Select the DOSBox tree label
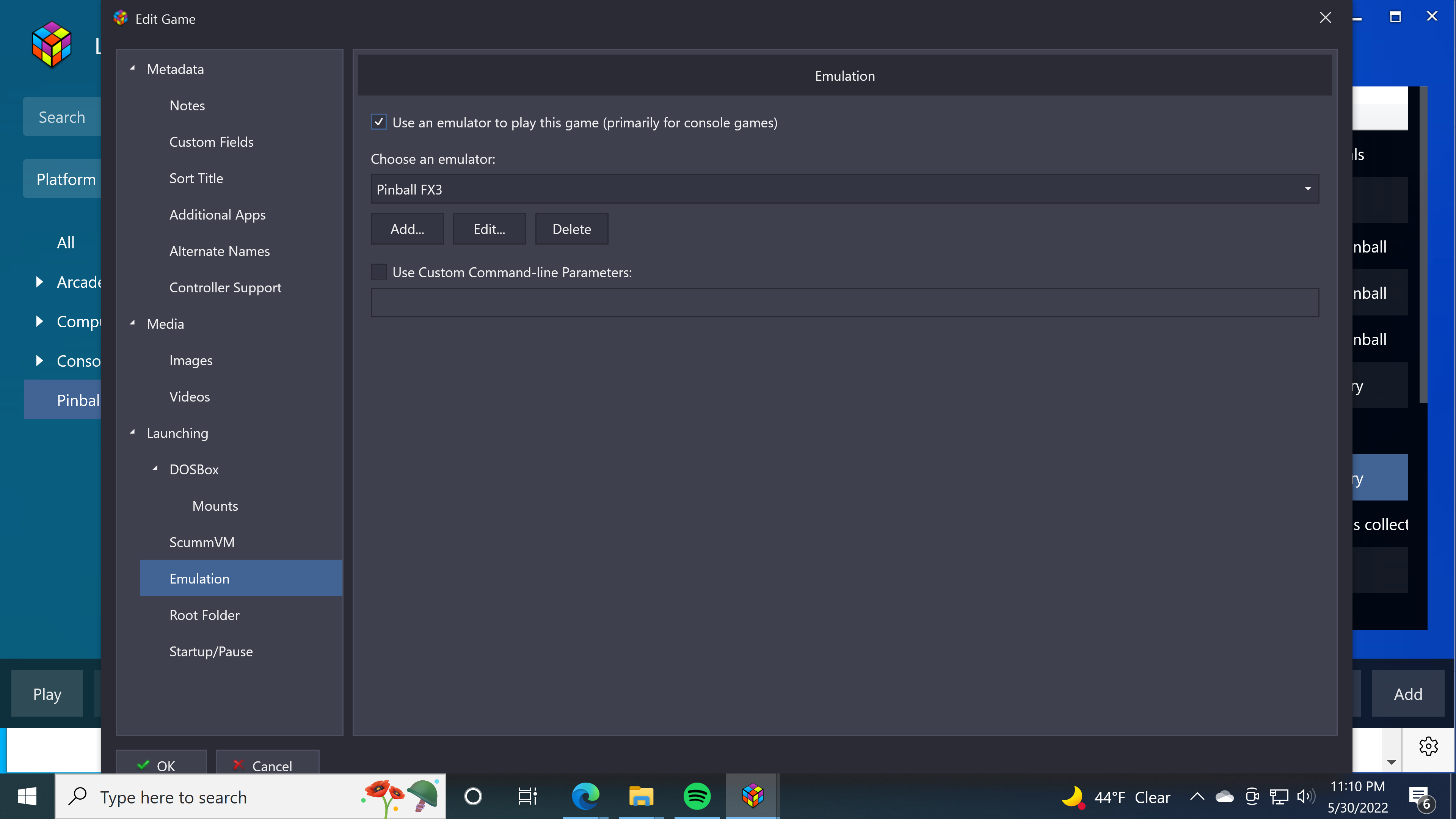 click(x=194, y=469)
